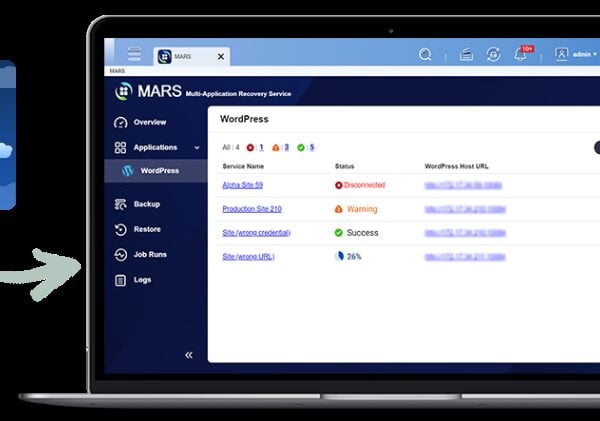The width and height of the screenshot is (600, 421).
Task: Open Alpha Site 59 service link
Action: [243, 185]
